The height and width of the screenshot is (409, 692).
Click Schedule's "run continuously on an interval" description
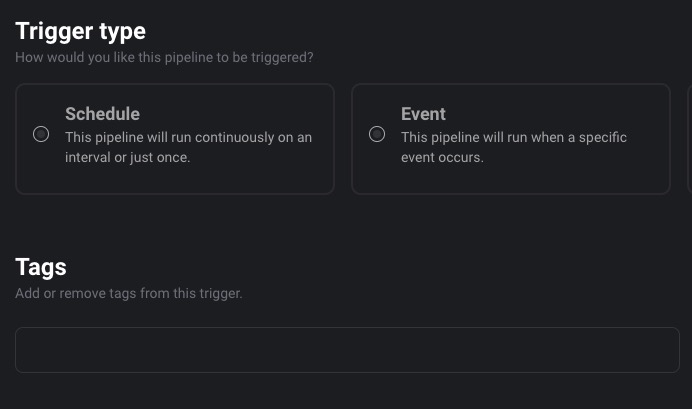point(188,147)
